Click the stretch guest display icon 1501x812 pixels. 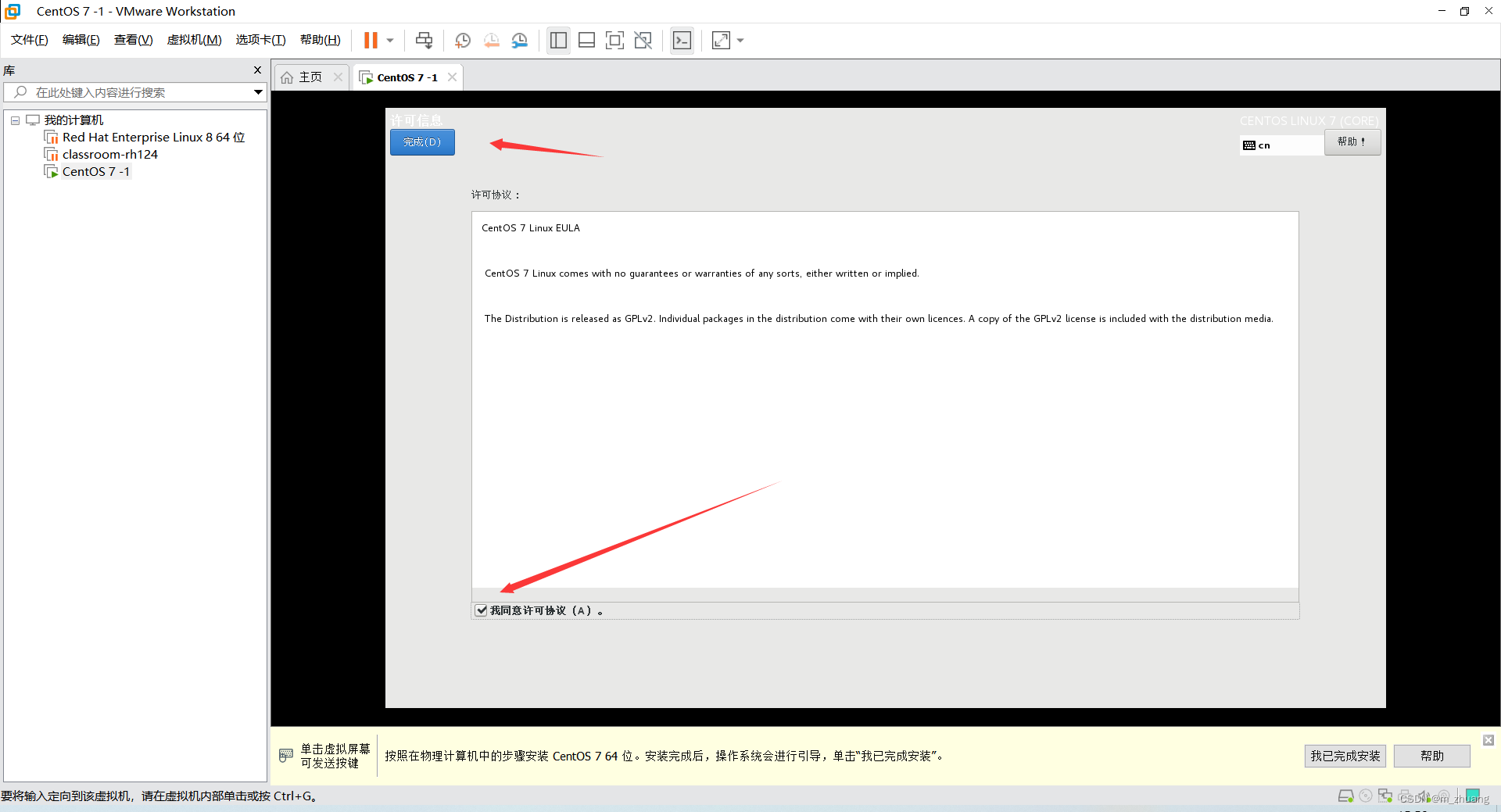pos(721,40)
